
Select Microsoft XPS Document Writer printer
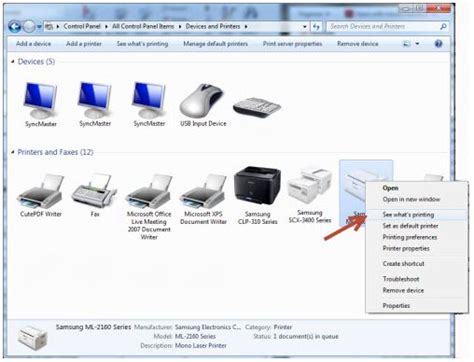203,199
